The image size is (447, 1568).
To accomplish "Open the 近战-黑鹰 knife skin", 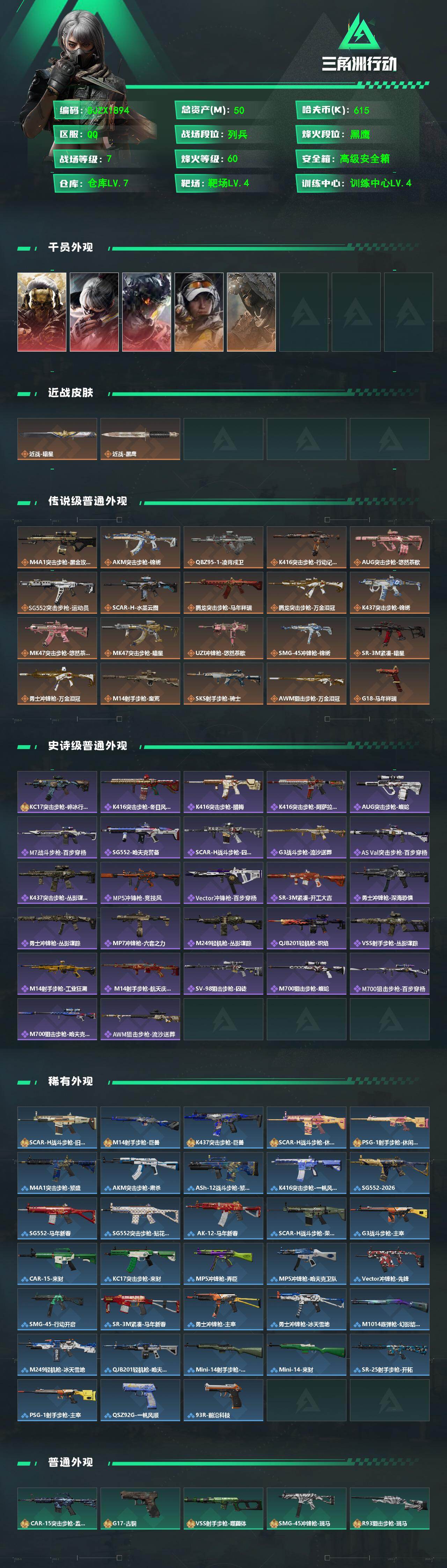I will (x=140, y=439).
